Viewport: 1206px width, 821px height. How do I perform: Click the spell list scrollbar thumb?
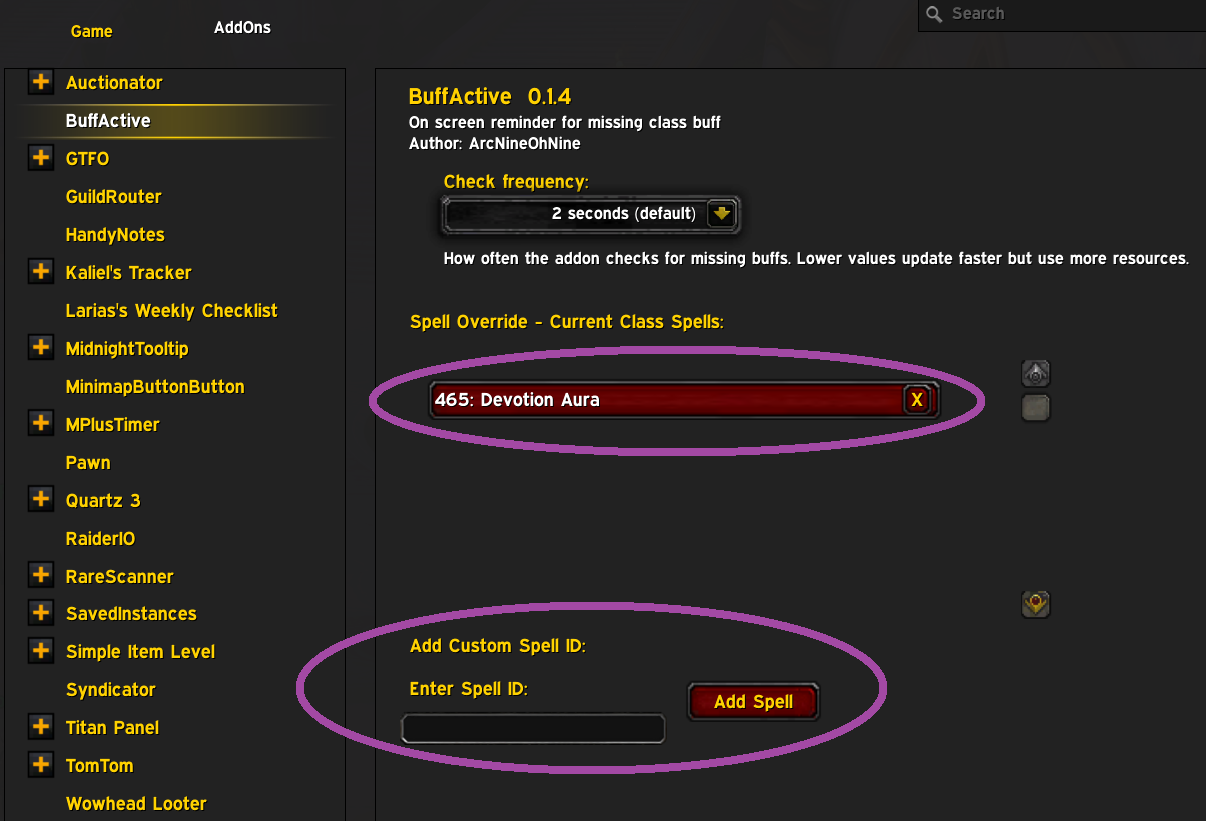1036,407
